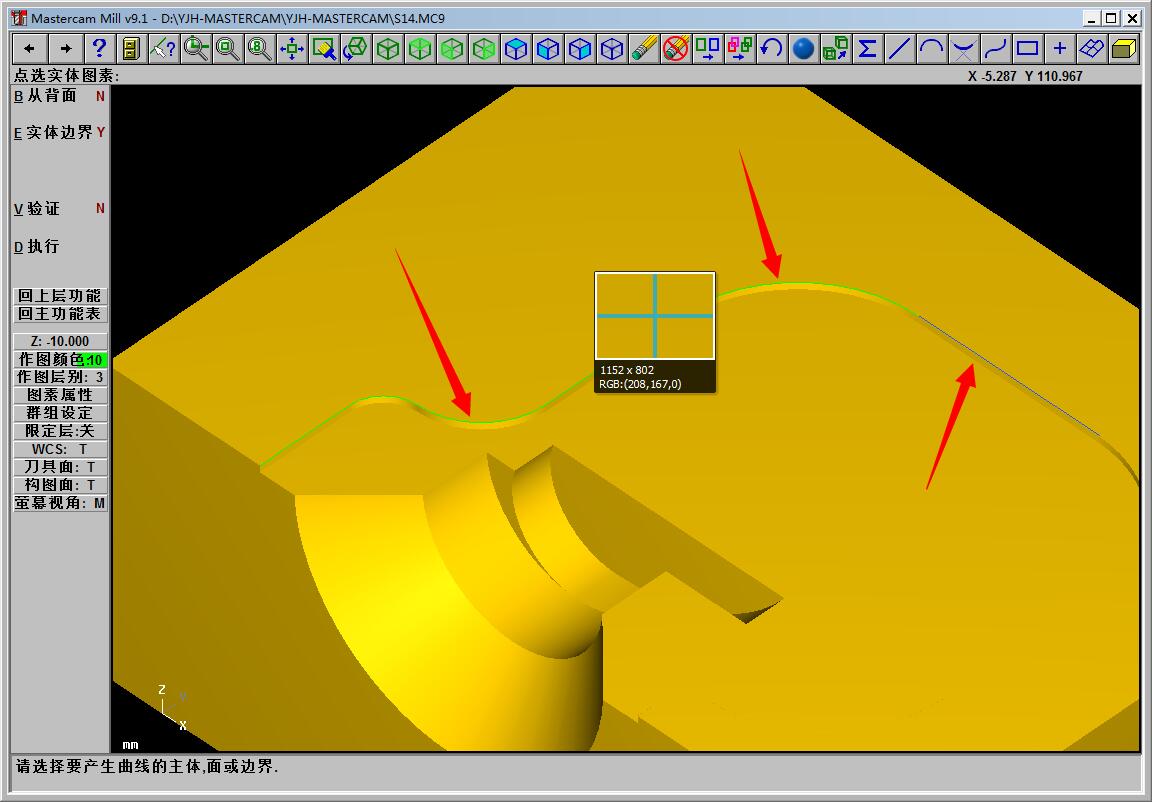1152x802 pixels.
Task: Click the Repaint screen brush icon
Action: click(x=324, y=48)
